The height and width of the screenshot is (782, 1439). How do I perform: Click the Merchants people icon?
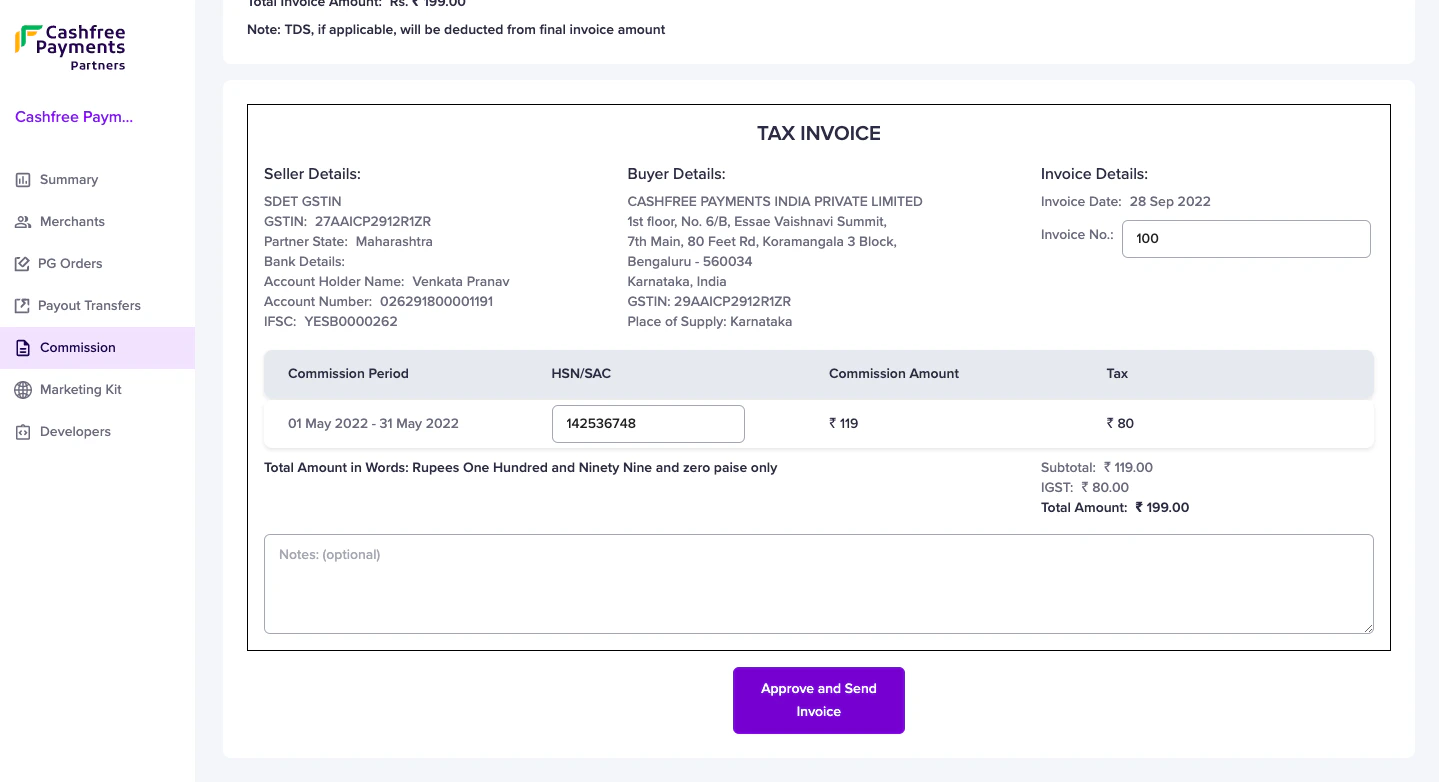23,222
